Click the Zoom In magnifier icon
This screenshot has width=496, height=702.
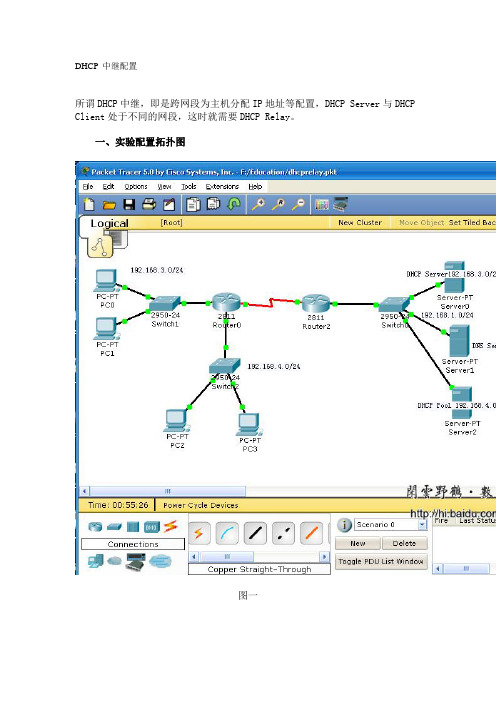258,205
